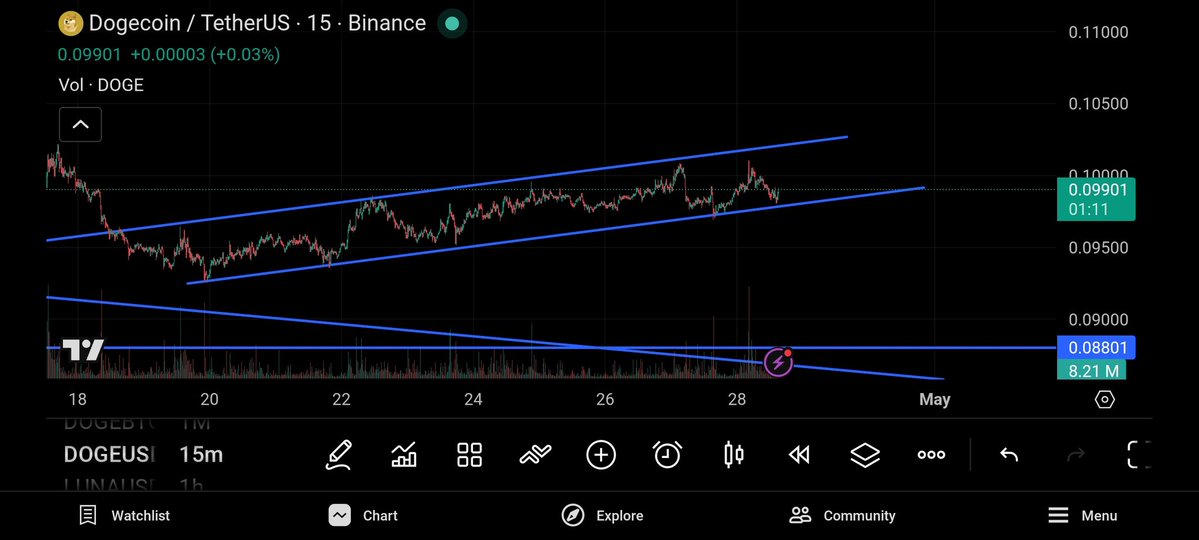Image resolution: width=1199 pixels, height=540 pixels.
Task: Tap the purple lightning bolt event icon
Action: click(778, 362)
